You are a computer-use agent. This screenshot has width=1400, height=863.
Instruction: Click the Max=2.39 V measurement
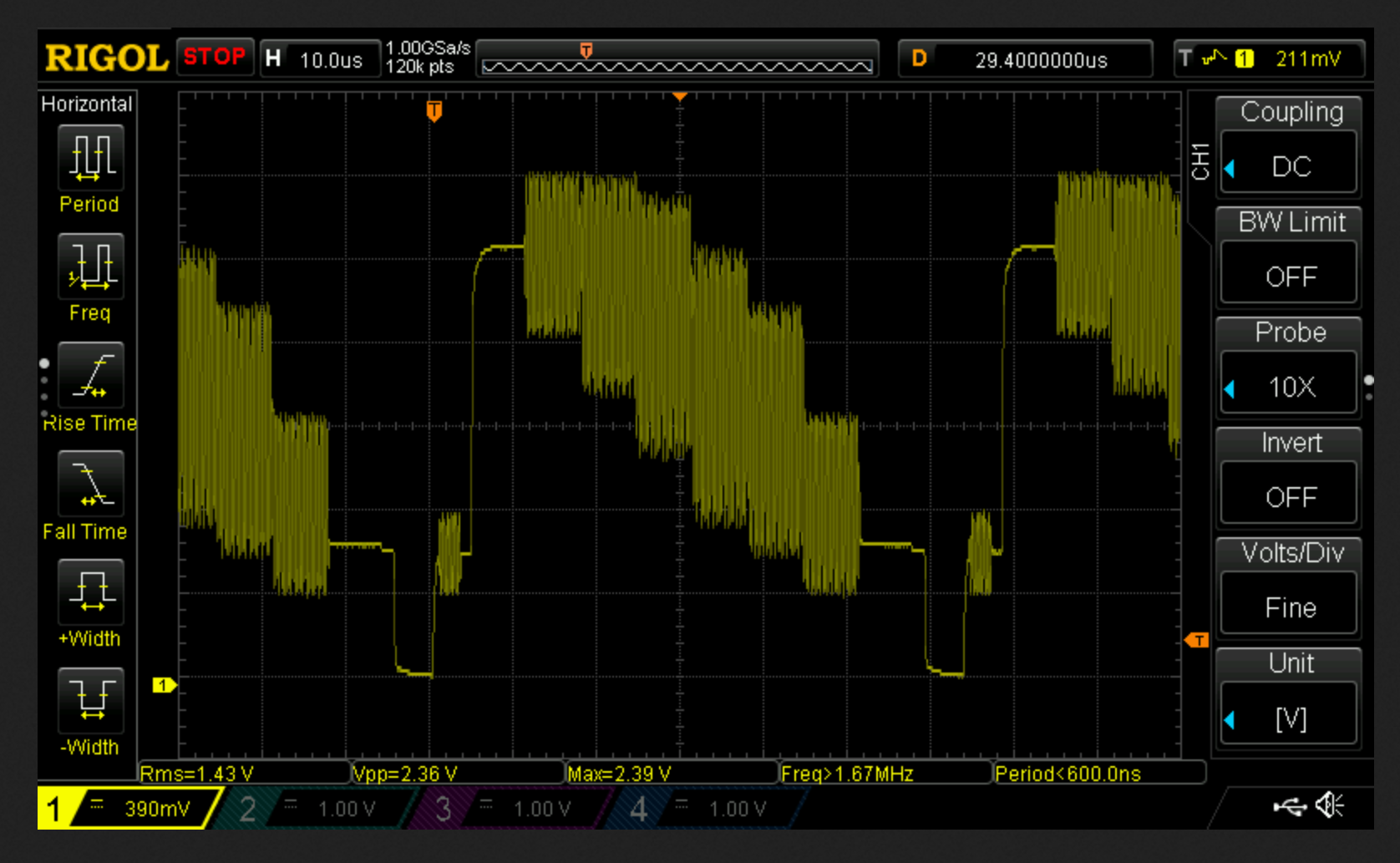pos(619,774)
